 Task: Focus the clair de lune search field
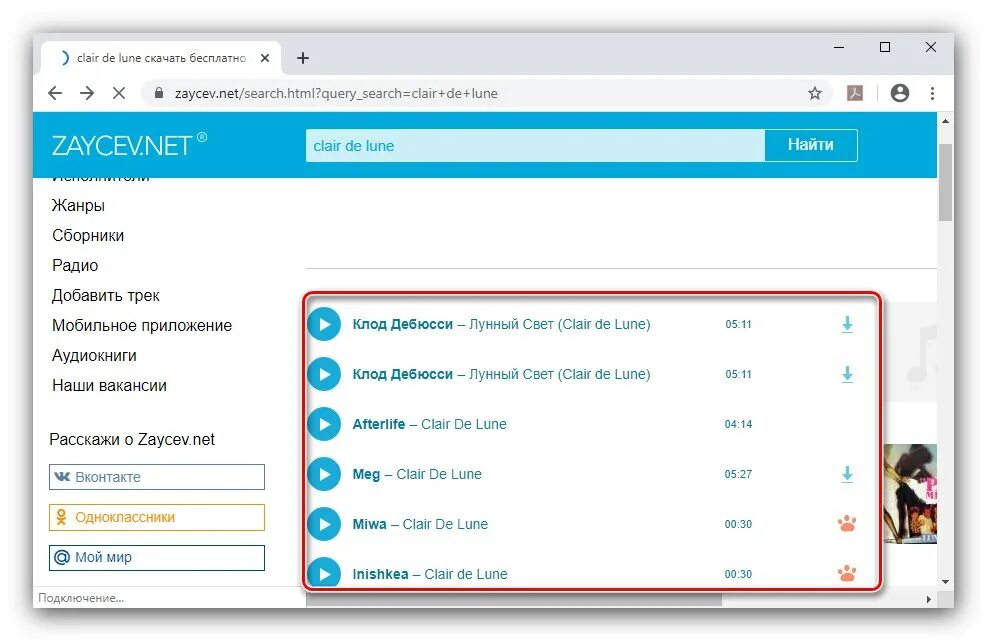pyautogui.click(x=535, y=145)
